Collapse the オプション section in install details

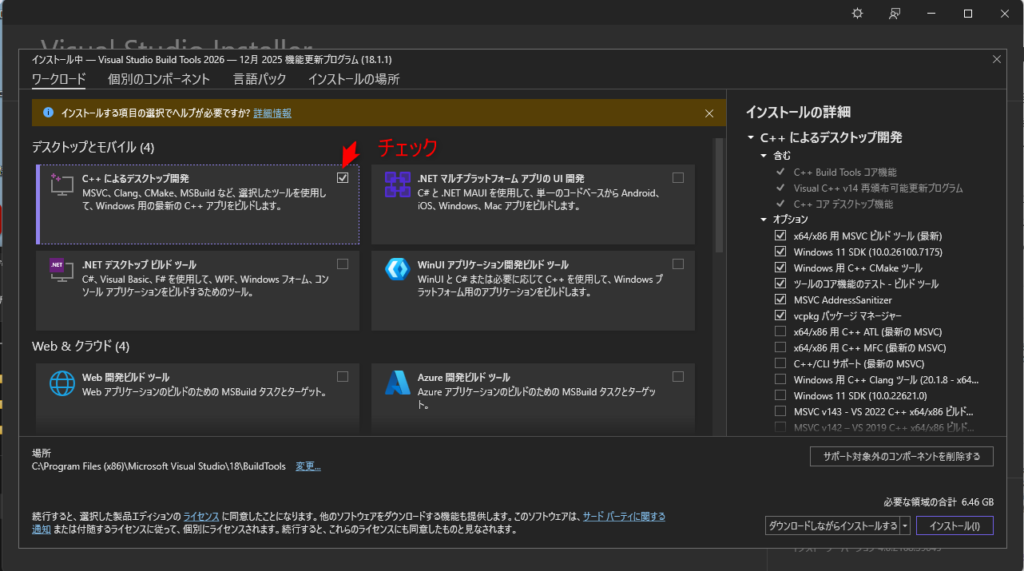(764, 219)
